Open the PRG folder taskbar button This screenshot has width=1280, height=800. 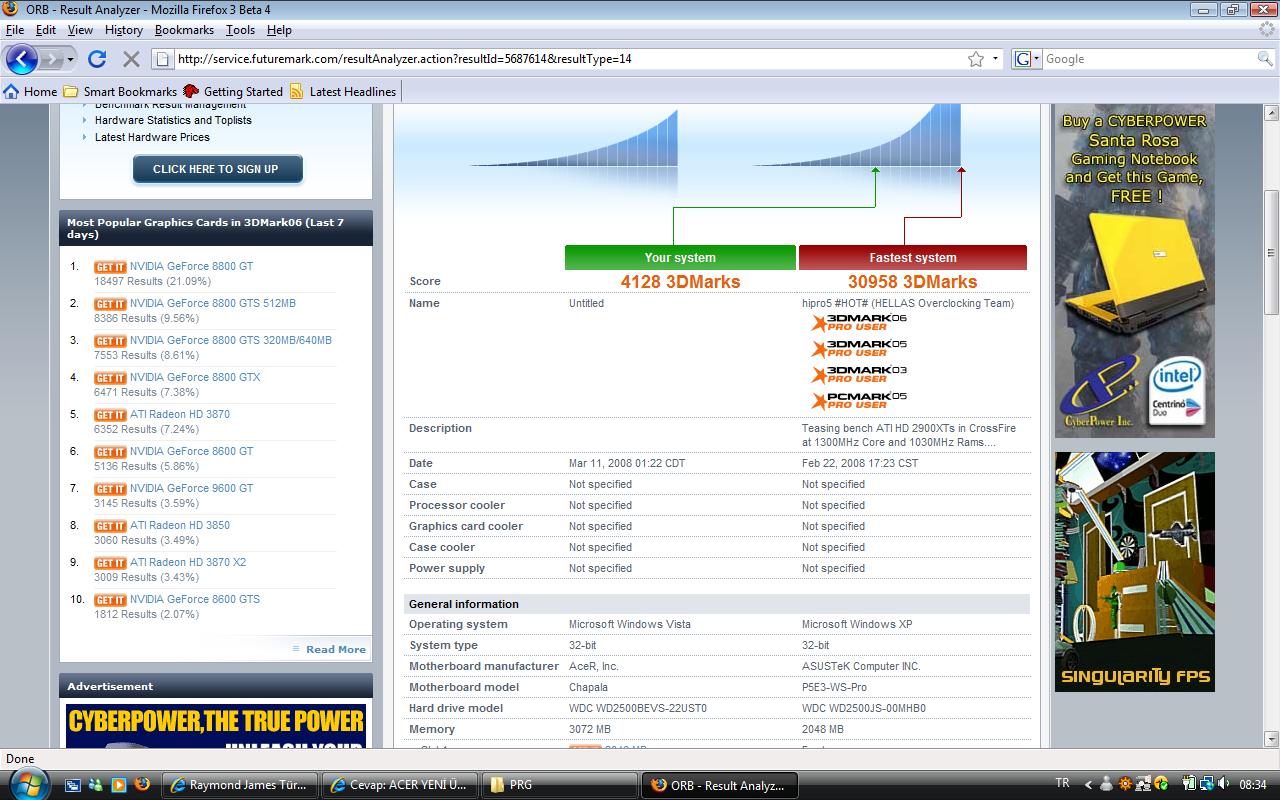(x=560, y=785)
